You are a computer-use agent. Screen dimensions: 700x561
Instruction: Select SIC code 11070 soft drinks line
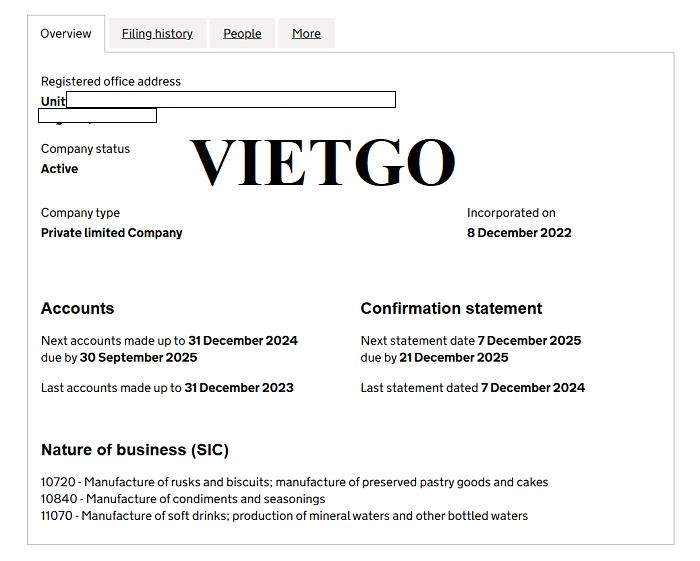(284, 516)
